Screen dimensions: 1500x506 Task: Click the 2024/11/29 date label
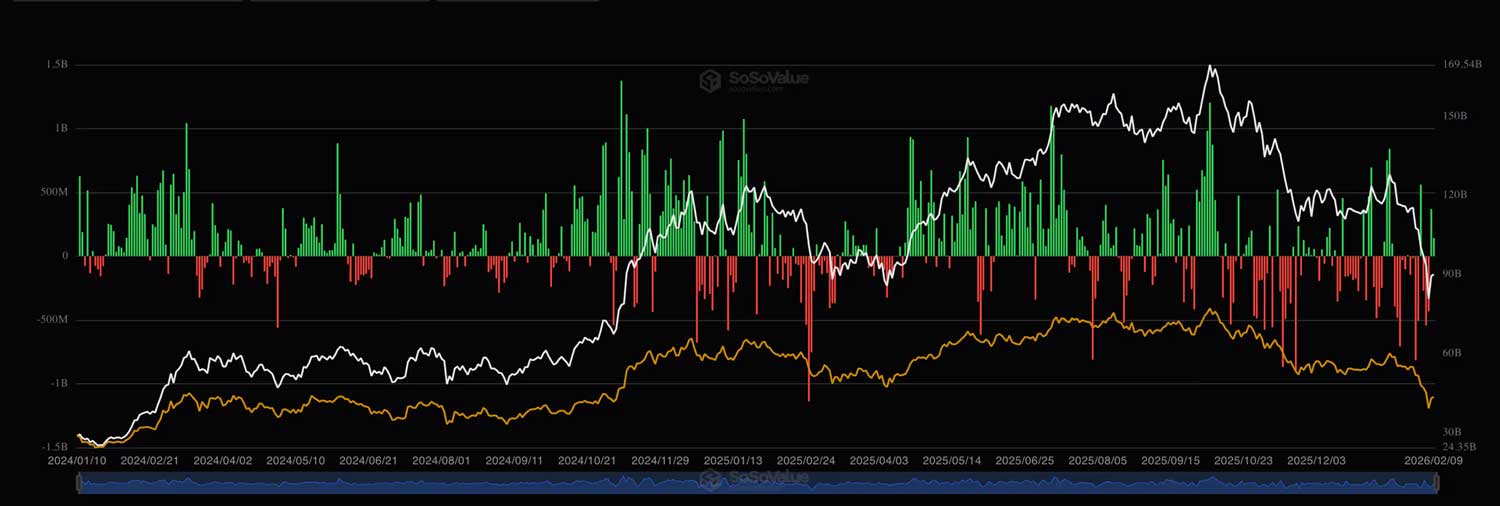point(660,461)
